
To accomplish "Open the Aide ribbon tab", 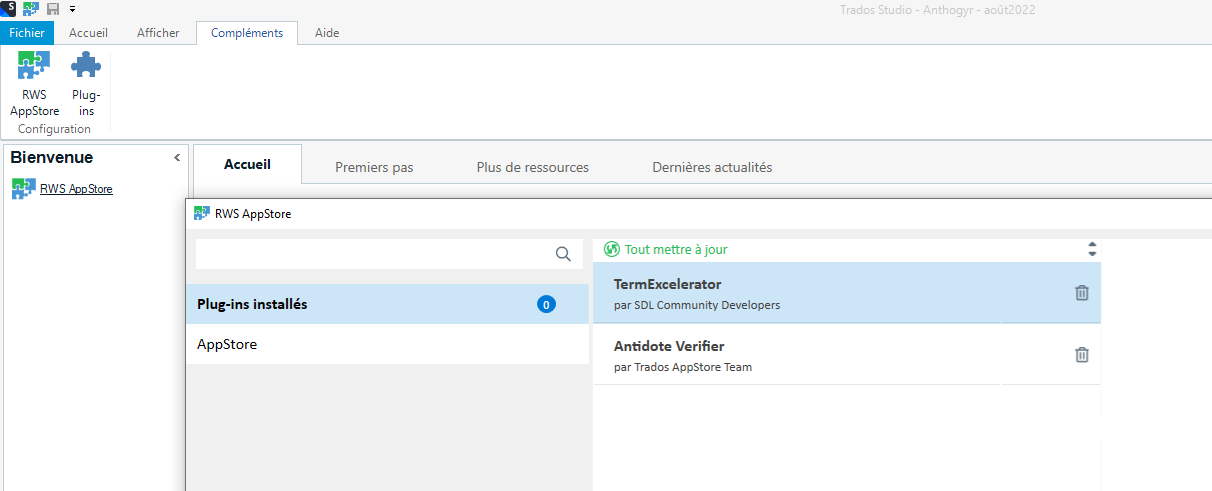I will [x=327, y=33].
